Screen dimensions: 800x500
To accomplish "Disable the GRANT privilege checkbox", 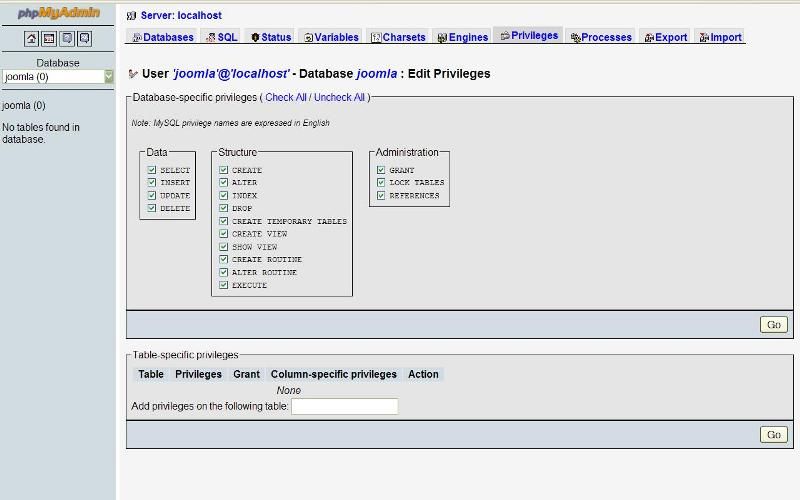I will 381,170.
